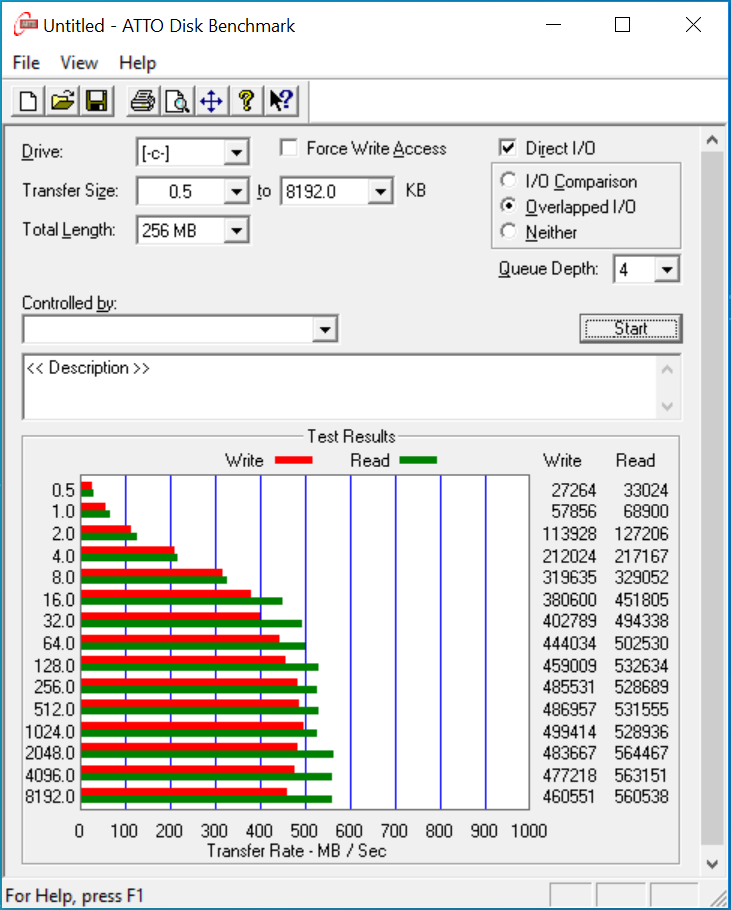Click the Open folder toolbar icon
731x910 pixels.
tap(63, 102)
